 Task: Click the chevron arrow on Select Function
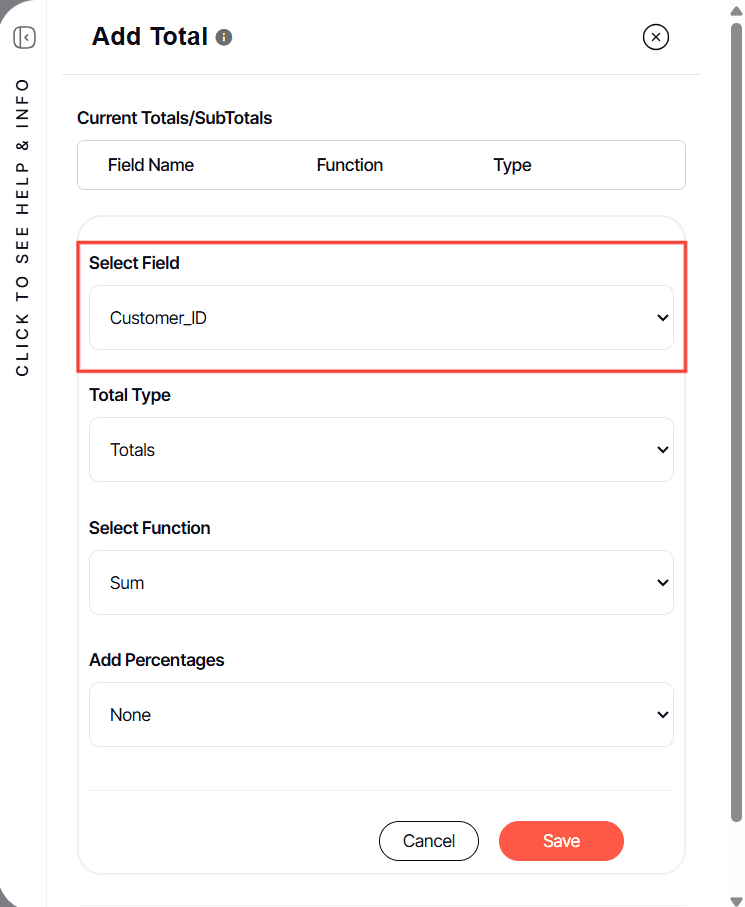coord(663,582)
